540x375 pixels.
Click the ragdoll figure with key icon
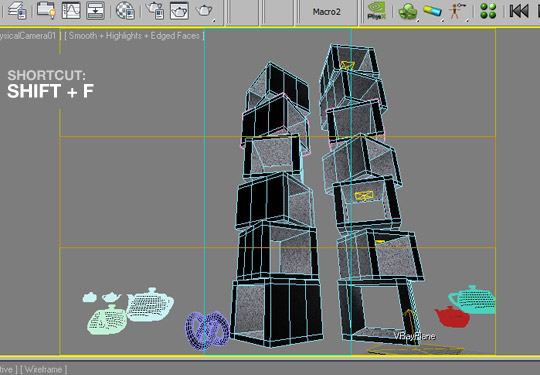[x=458, y=11]
